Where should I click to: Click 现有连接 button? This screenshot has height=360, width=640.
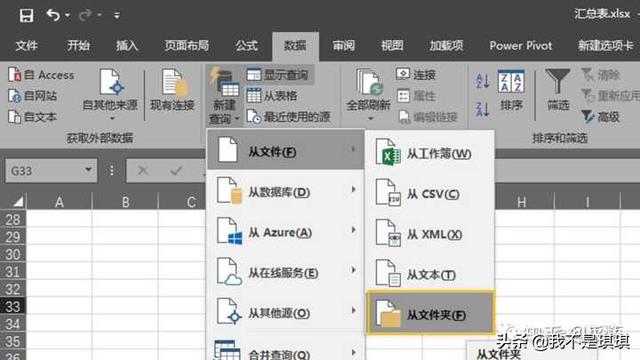click(x=172, y=90)
